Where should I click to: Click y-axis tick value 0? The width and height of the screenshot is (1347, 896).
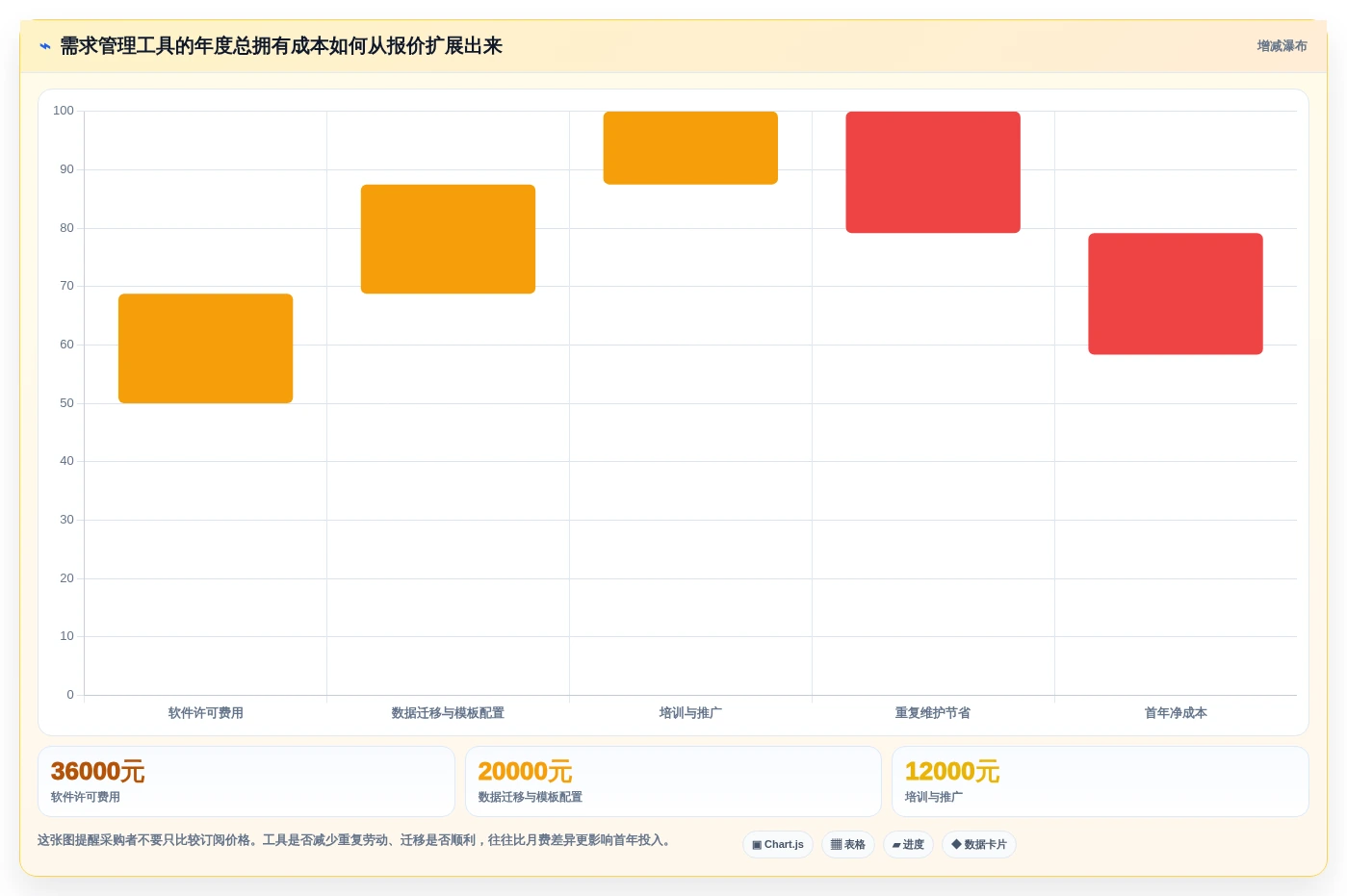point(70,695)
